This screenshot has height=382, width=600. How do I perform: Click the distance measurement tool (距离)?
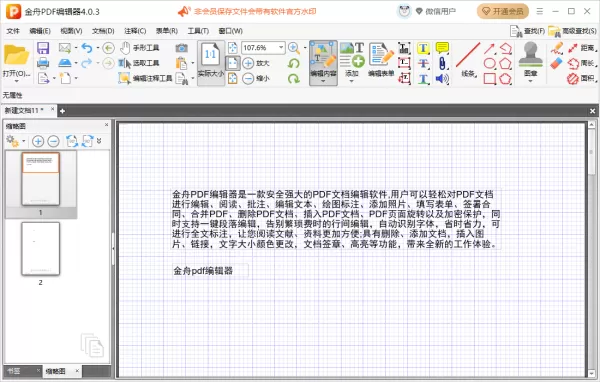click(x=582, y=48)
